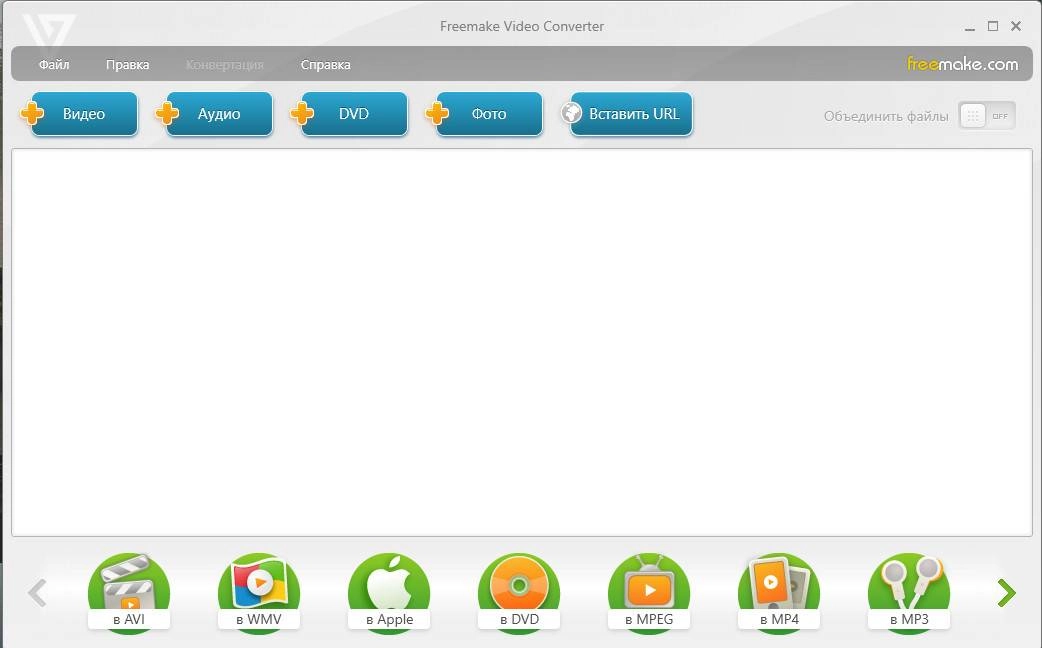Viewport: 1042px width, 648px height.
Task: Open the Справка menu
Action: click(x=326, y=64)
